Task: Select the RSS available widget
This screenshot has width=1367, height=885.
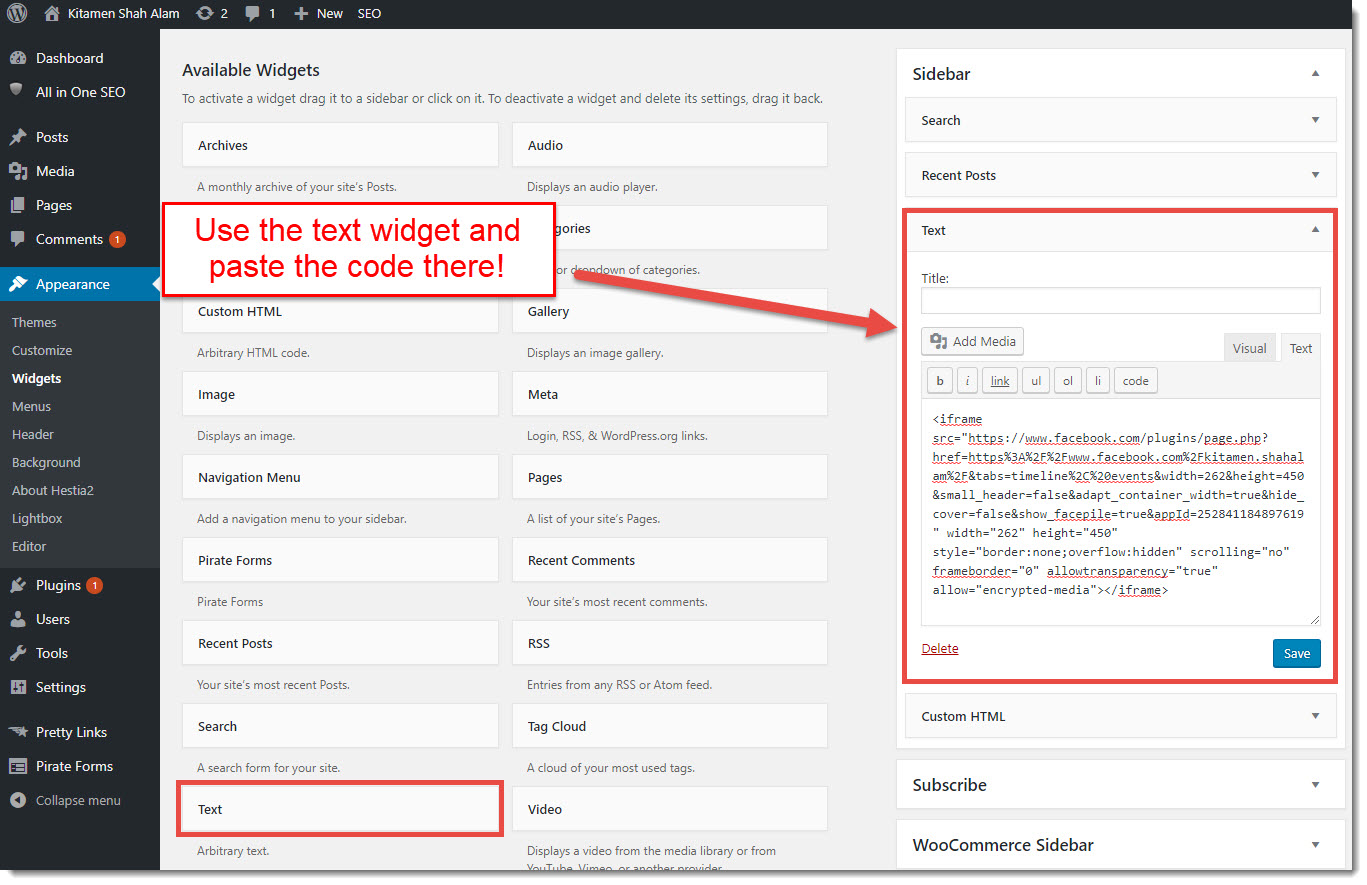Action: tap(670, 643)
